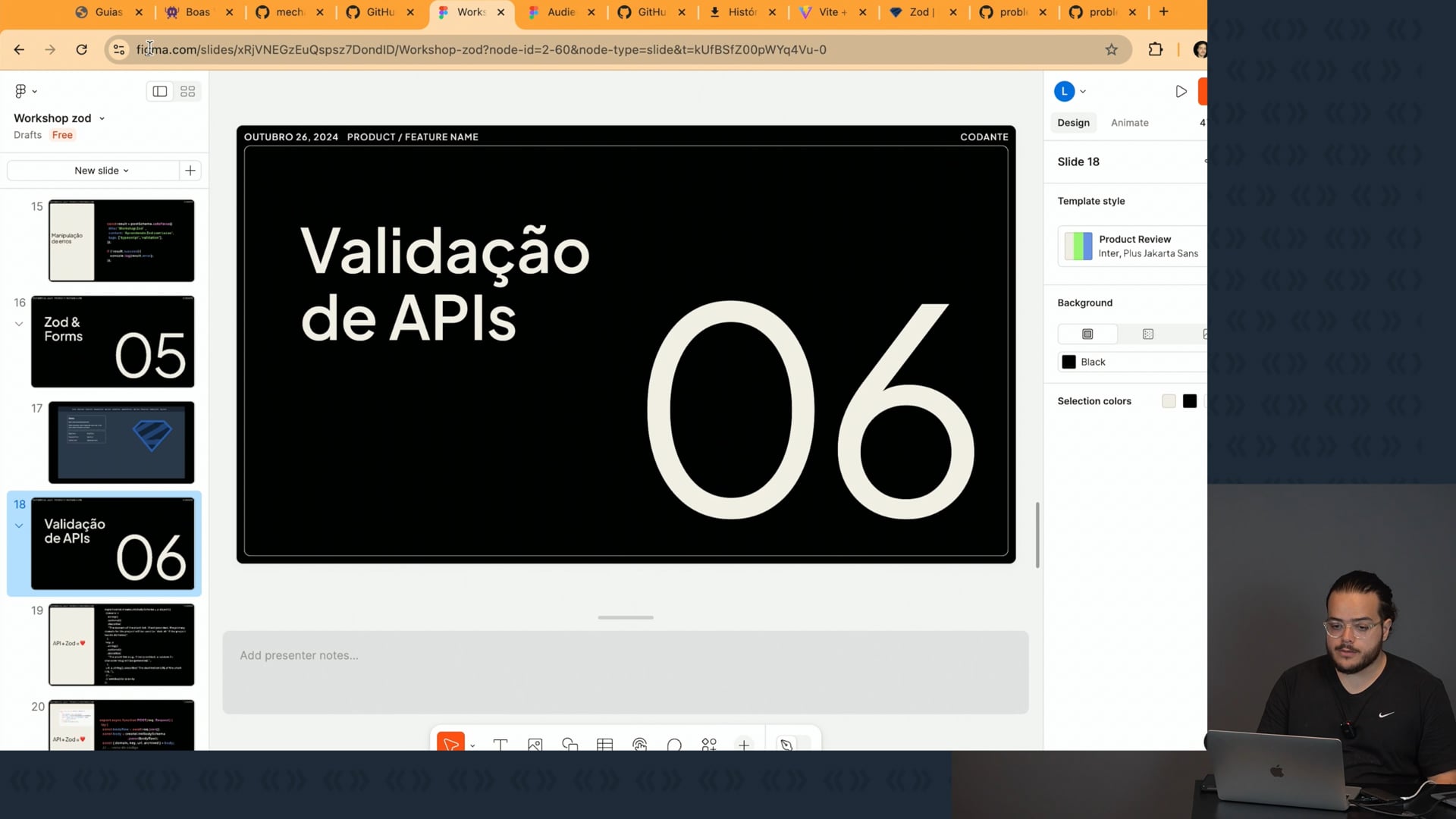Viewport: 1456px width, 819px height.
Task: Select the Shapes tool
Action: 570,745
